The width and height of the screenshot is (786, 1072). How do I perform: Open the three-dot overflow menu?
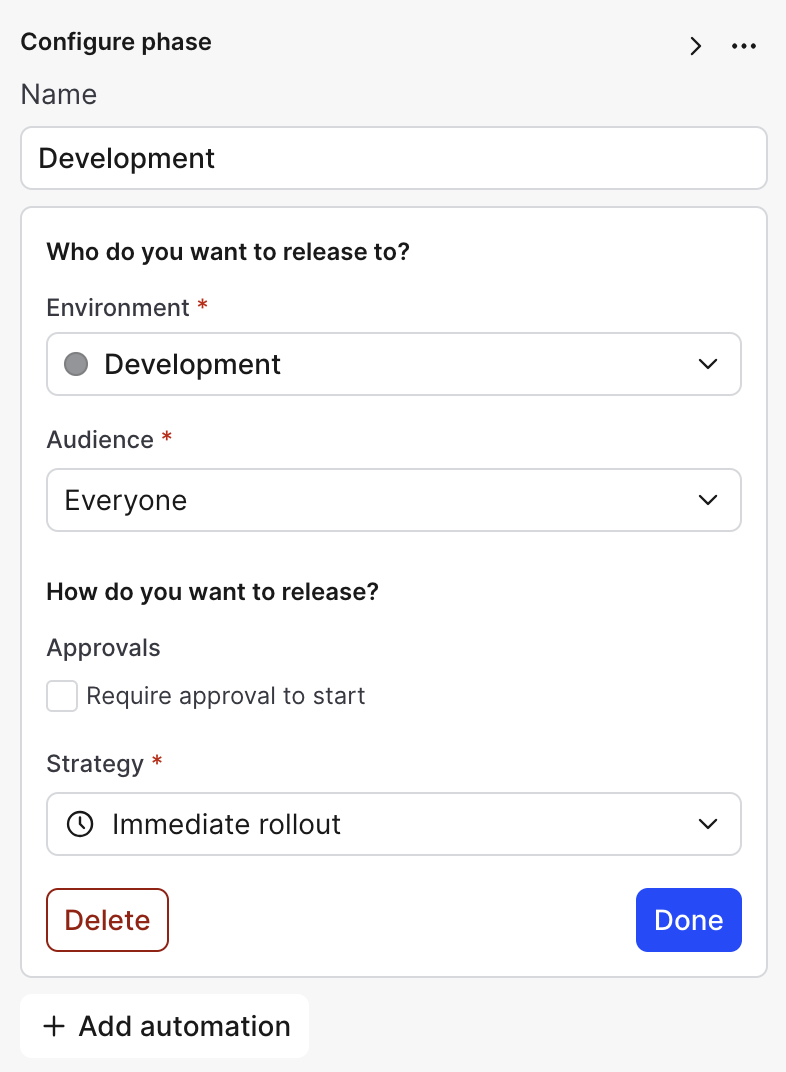744,46
